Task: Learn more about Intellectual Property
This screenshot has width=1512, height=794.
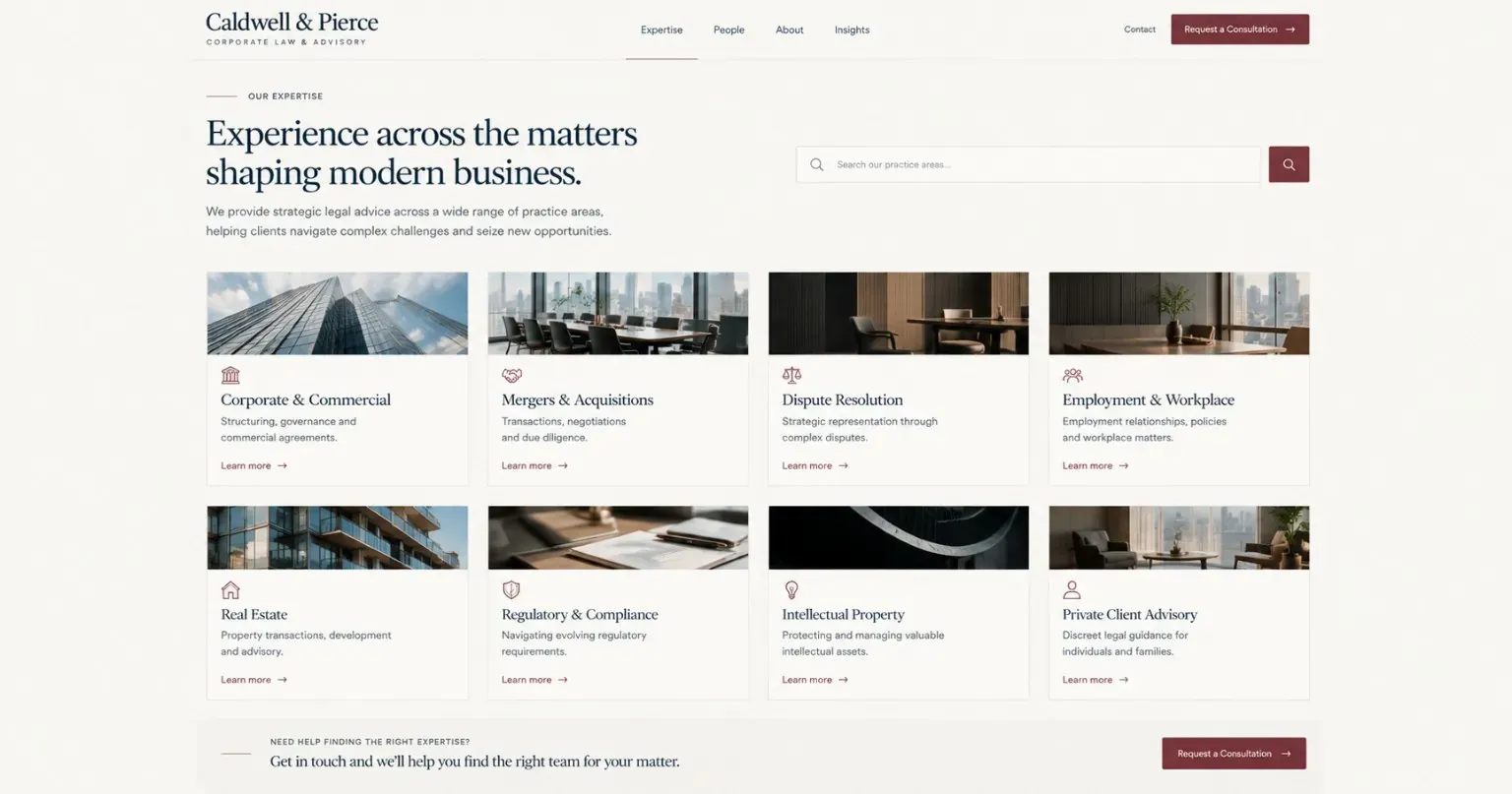Action: coord(815,680)
